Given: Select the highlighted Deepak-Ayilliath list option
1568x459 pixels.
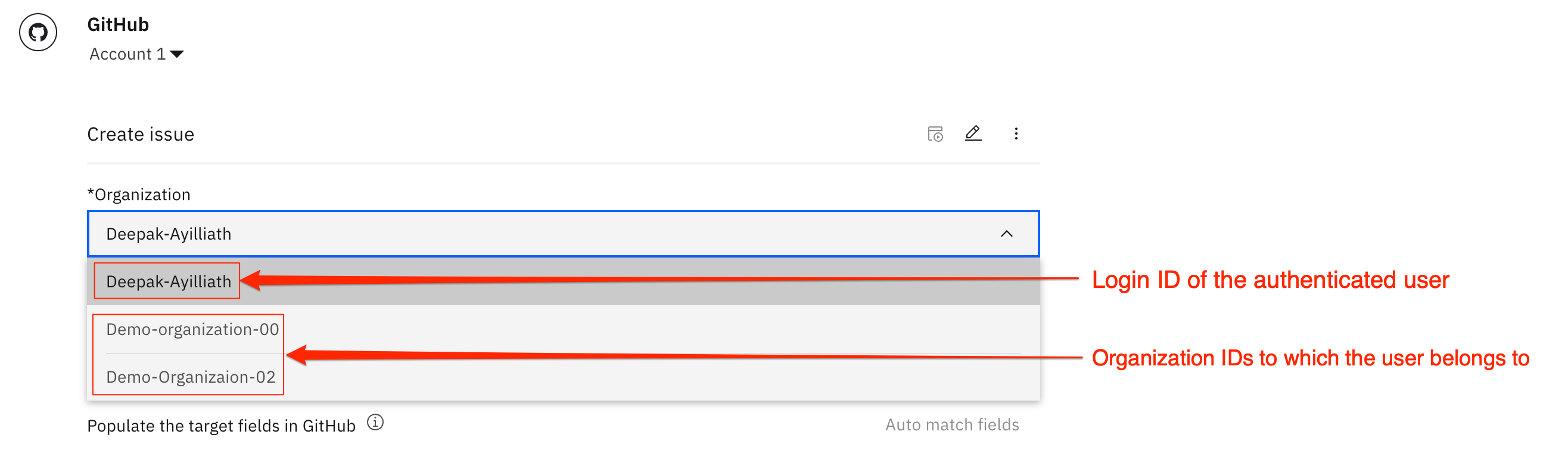Looking at the screenshot, I should click(169, 282).
